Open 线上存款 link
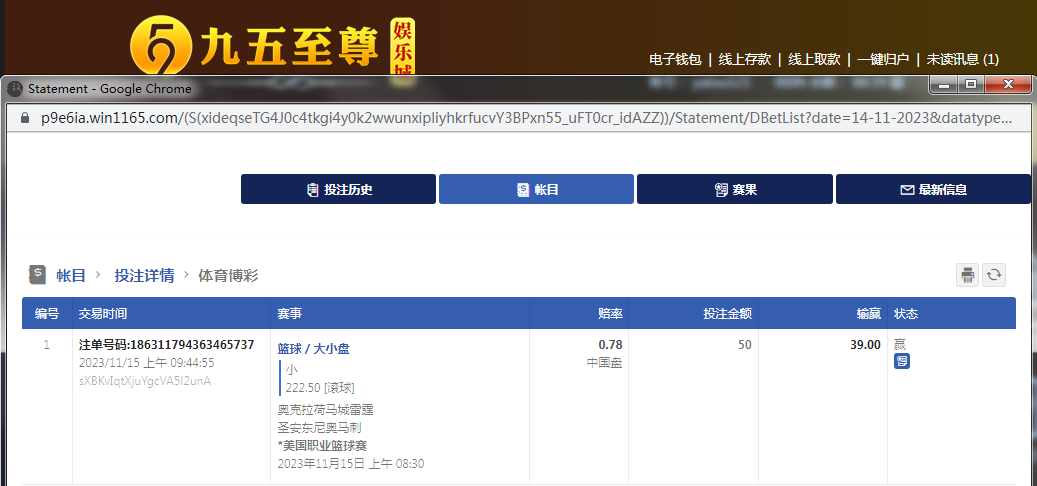This screenshot has height=486, width=1037. tap(745, 60)
